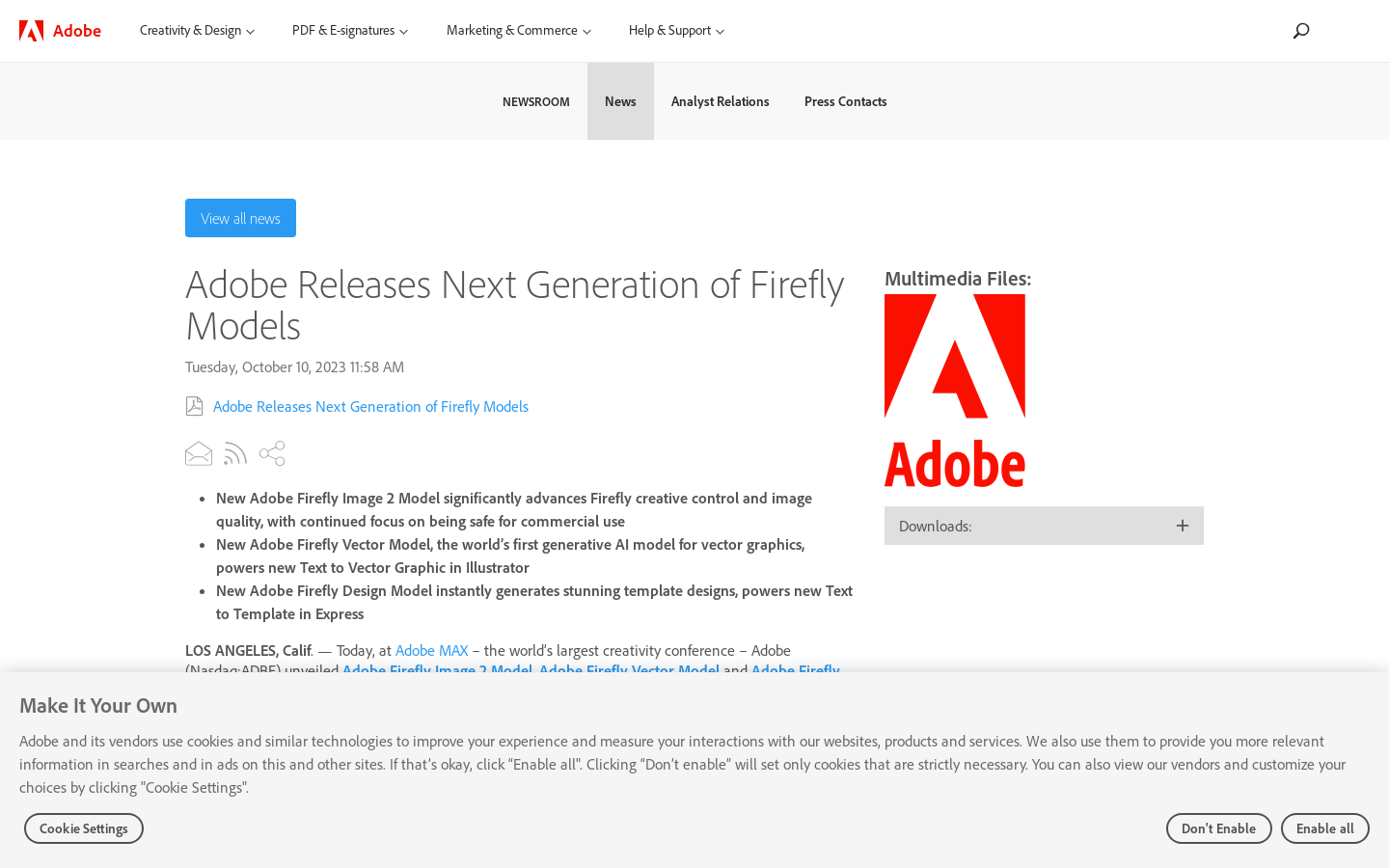Click the PDF document icon
The height and width of the screenshot is (868, 1389).
coord(194,406)
